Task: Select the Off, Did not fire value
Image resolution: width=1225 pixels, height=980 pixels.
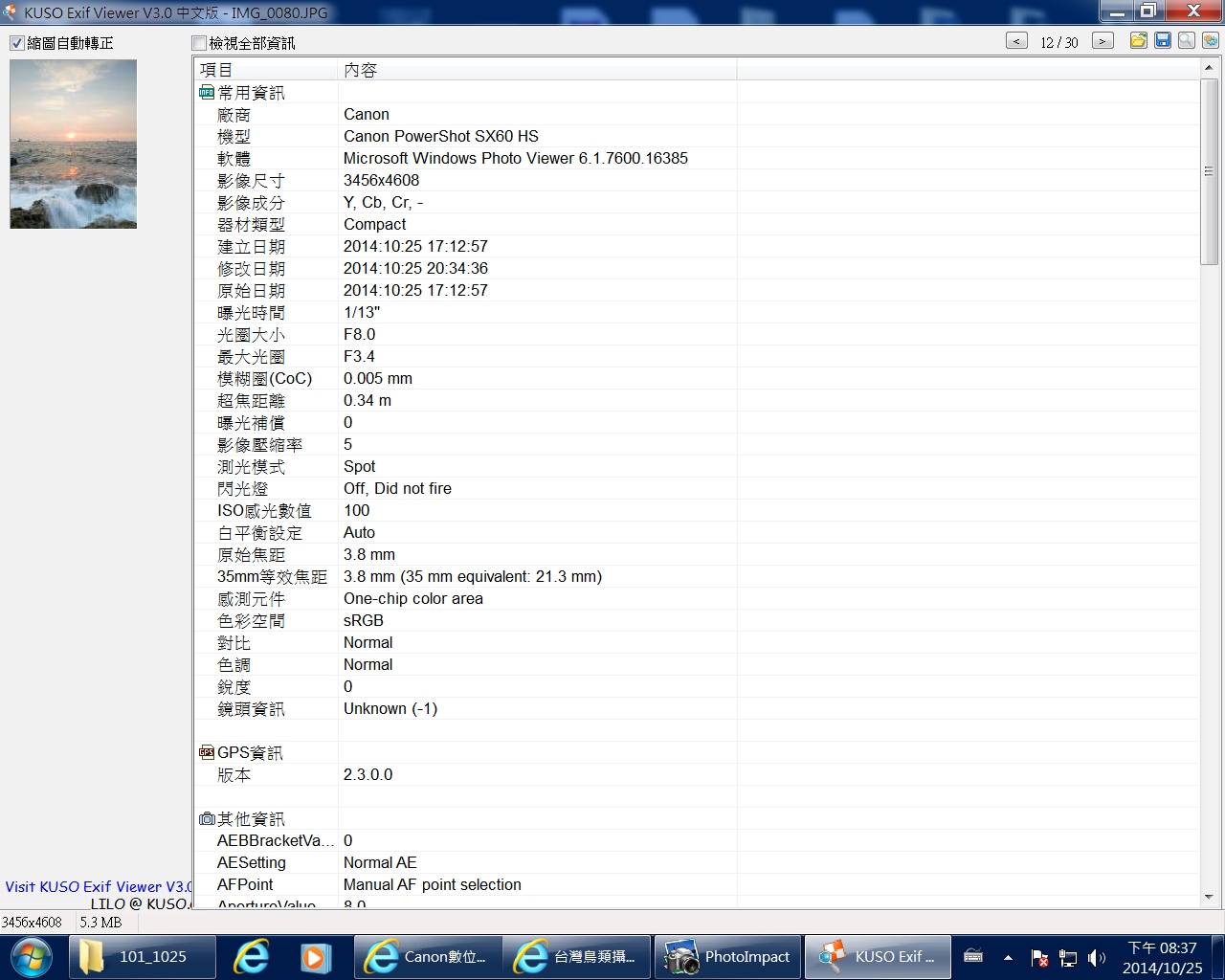Action: point(397,488)
